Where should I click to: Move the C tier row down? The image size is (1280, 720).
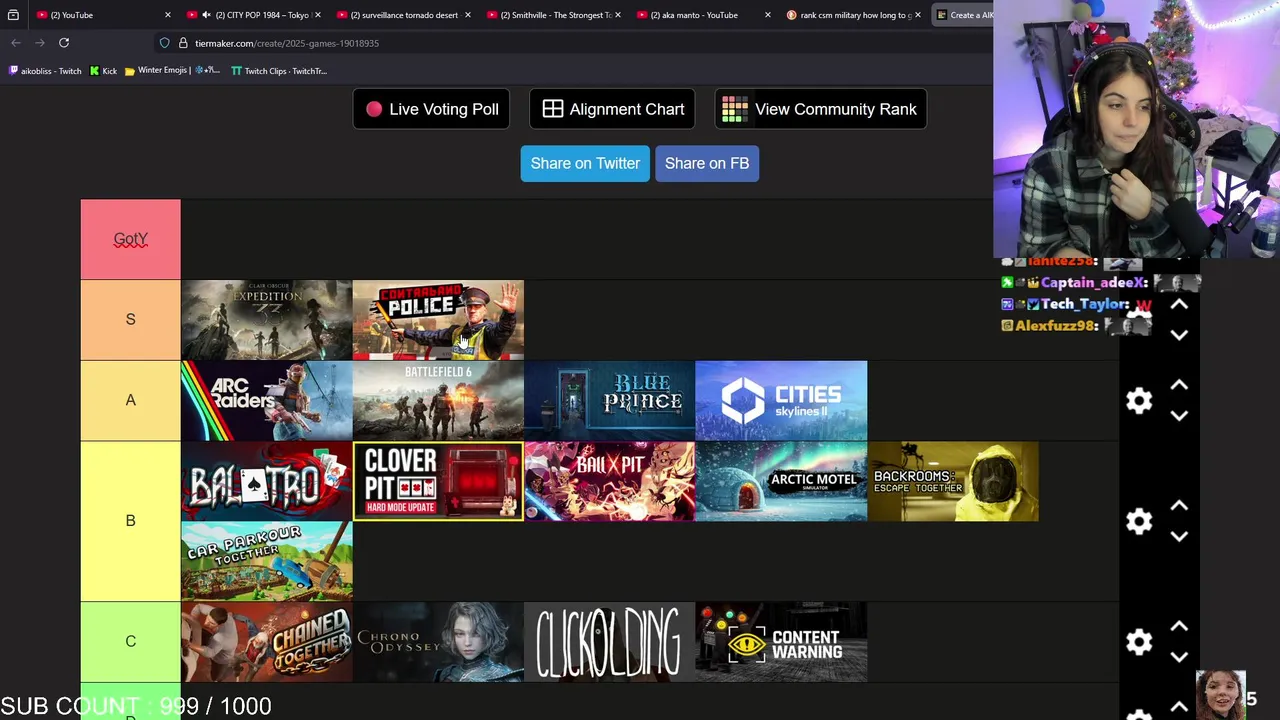1179,658
